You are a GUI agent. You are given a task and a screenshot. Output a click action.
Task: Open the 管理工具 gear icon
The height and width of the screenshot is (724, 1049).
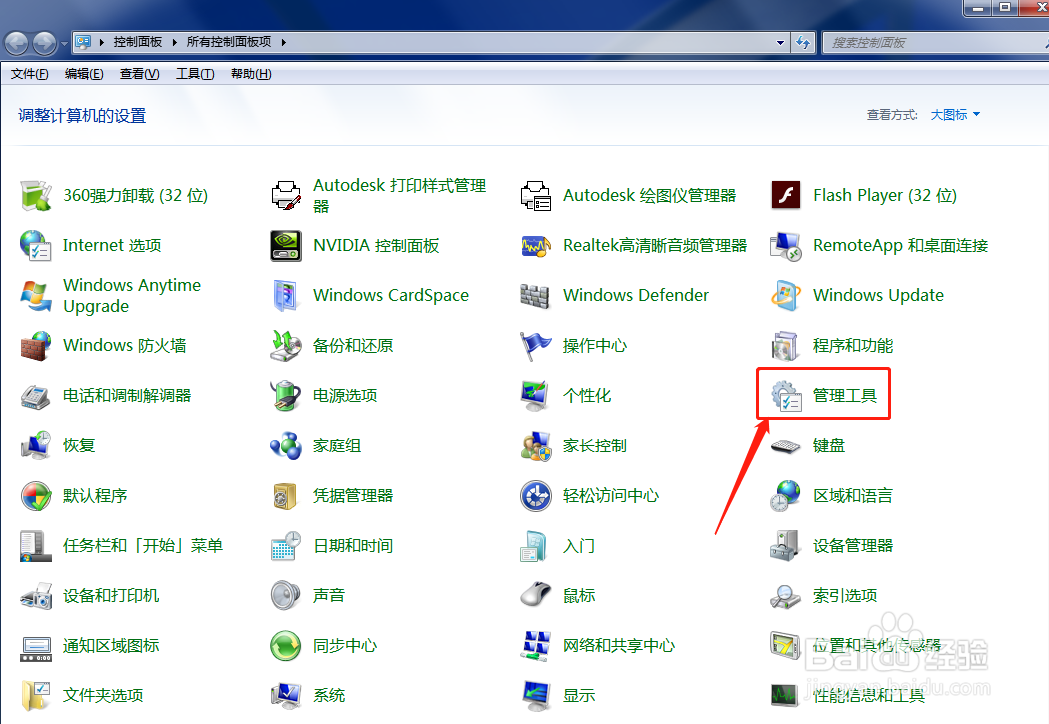(786, 395)
